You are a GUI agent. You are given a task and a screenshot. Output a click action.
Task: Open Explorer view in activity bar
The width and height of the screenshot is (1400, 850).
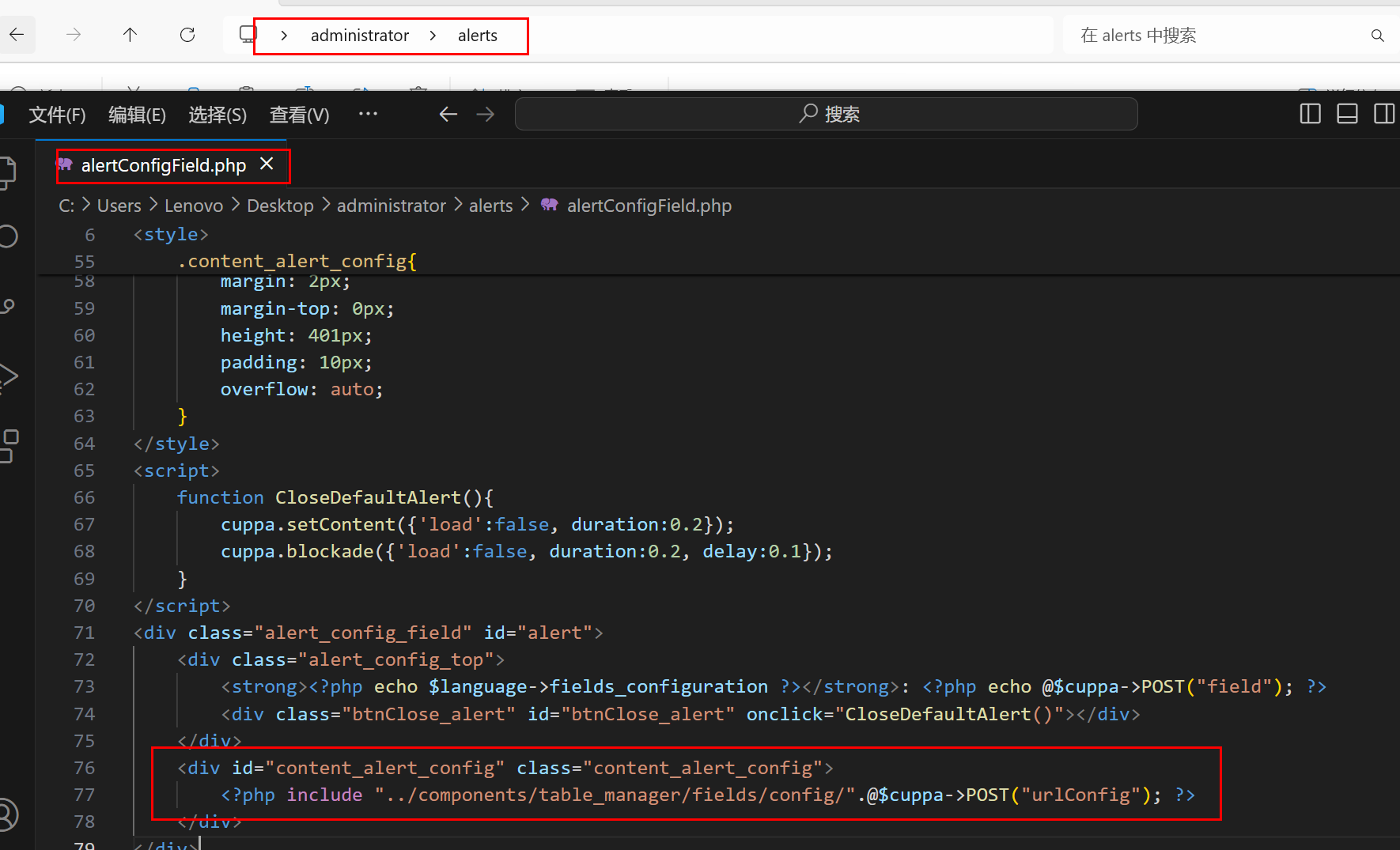(6, 173)
